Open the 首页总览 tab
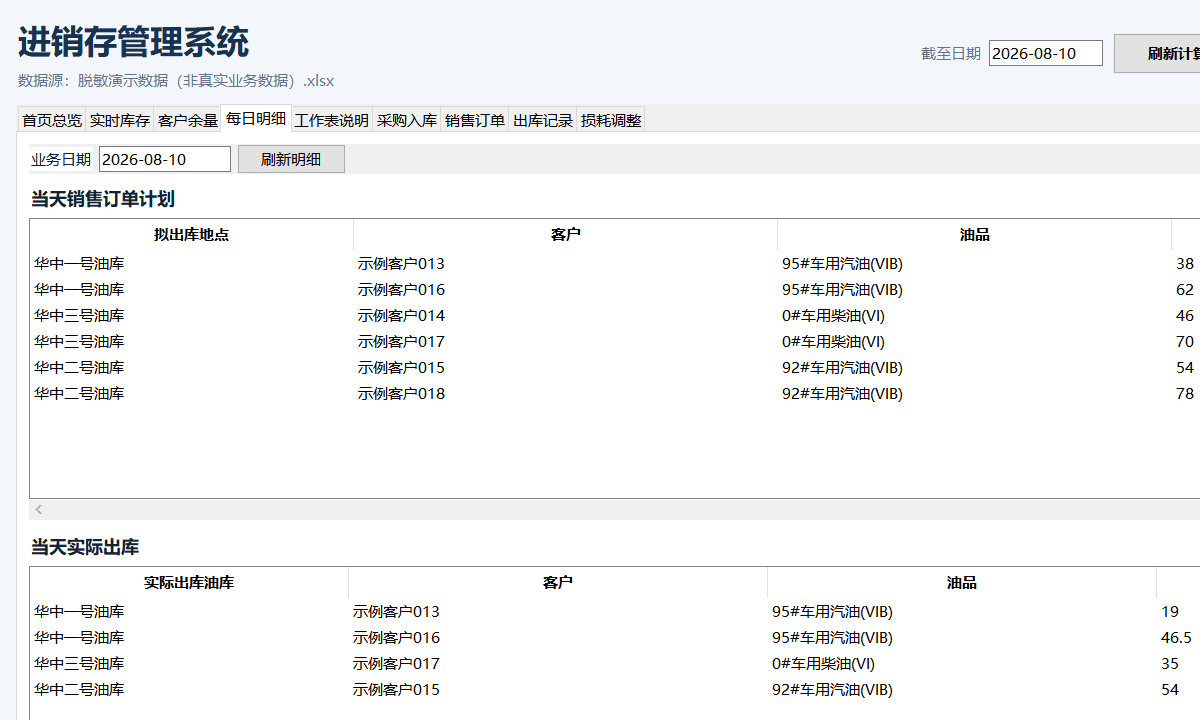Screen dimensions: 1200x720 tap(52, 121)
